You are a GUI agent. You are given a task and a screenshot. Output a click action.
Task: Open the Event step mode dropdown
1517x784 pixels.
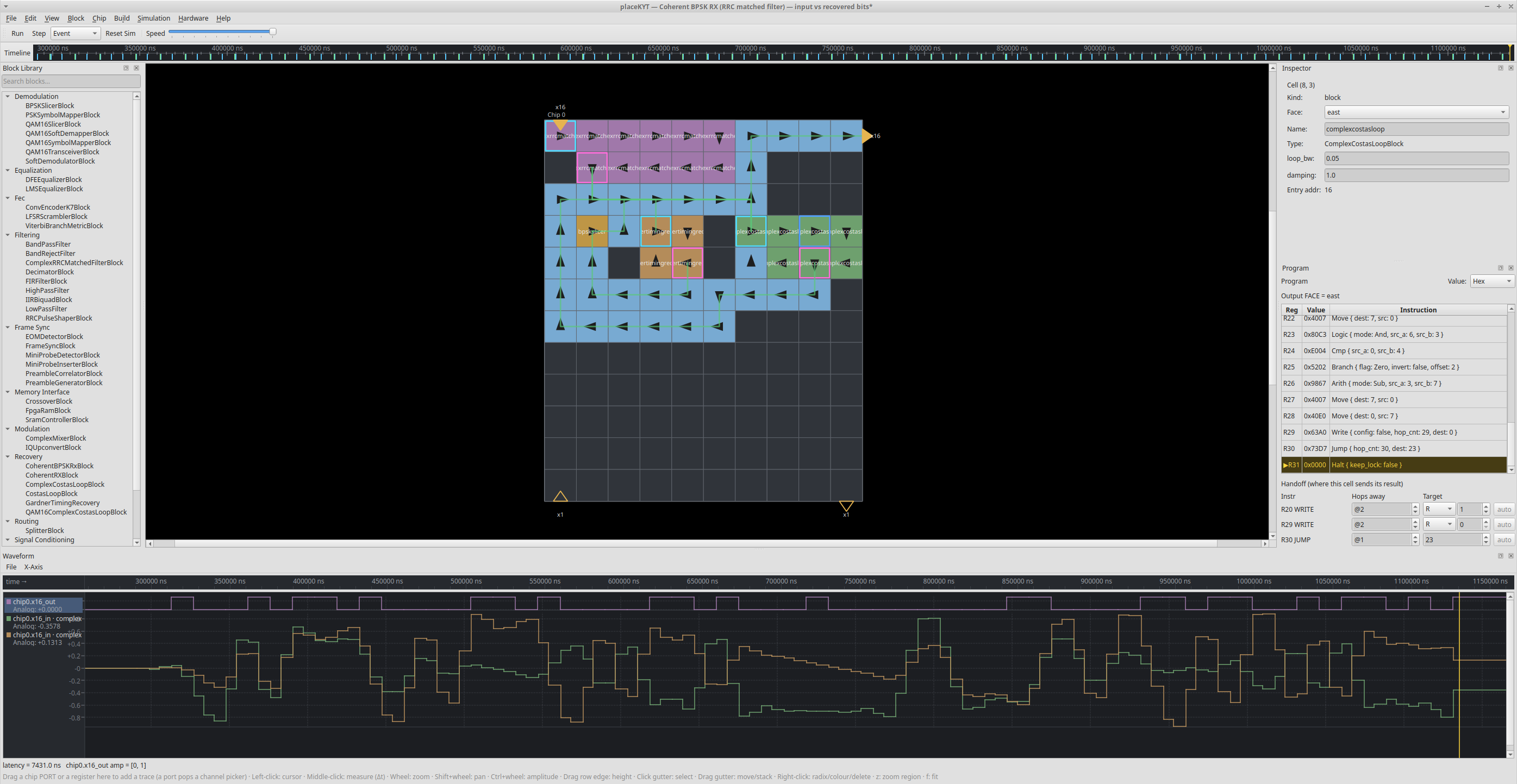point(76,34)
